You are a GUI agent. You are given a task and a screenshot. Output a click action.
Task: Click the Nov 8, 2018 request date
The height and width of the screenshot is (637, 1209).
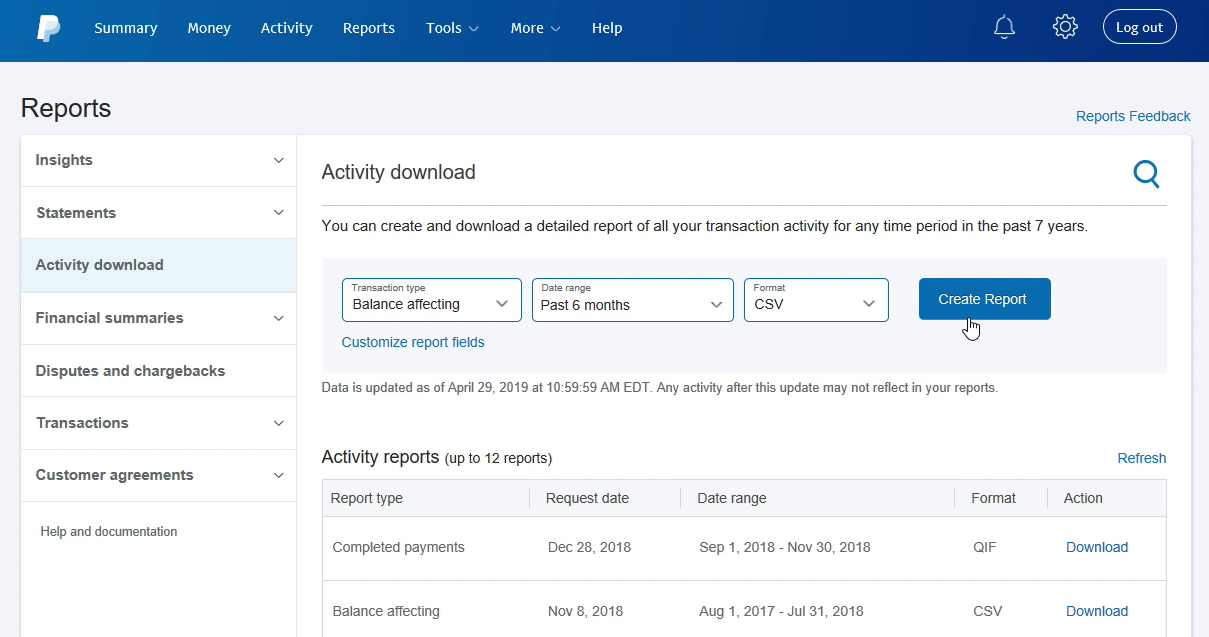[x=586, y=611]
